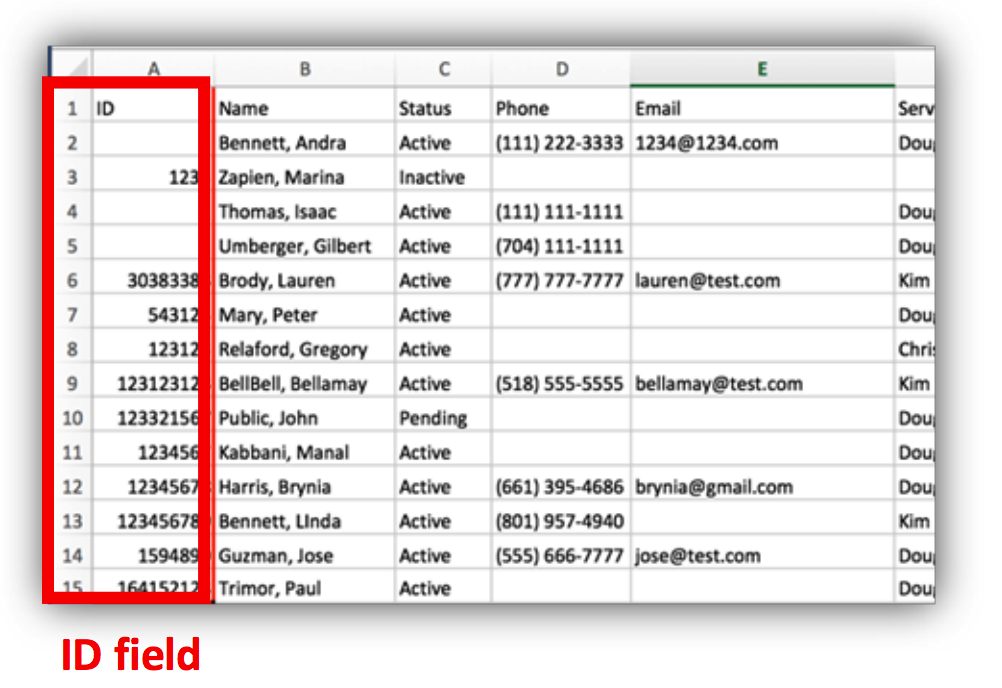Screen dimensions: 1002x688
Task: Select cell with Brody, Lauren
Action: 305,281
